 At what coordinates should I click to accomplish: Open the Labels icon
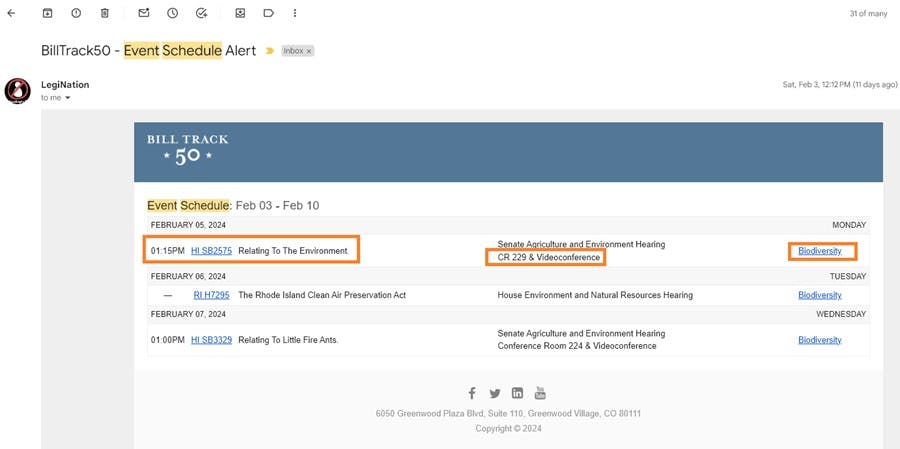click(x=269, y=13)
